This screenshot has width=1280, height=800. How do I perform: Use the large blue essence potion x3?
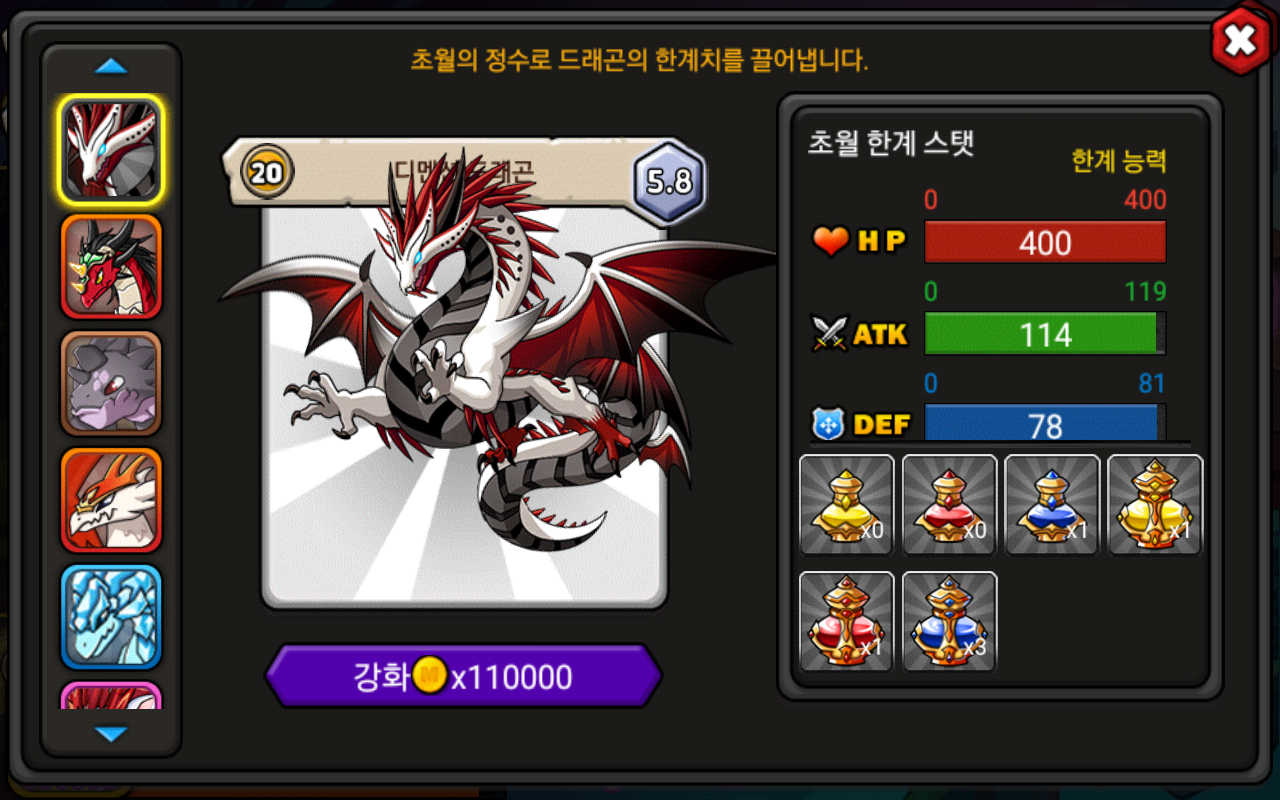[949, 621]
